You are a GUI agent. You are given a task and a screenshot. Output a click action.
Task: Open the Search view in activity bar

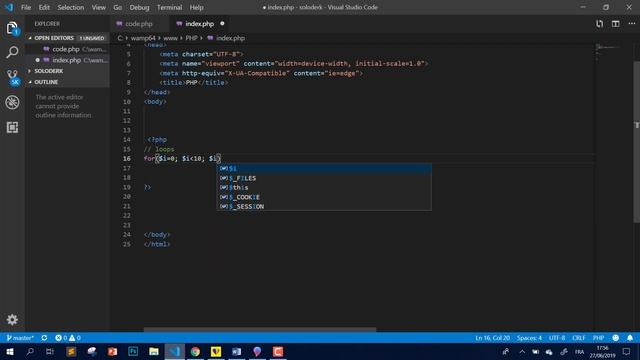[x=12, y=52]
